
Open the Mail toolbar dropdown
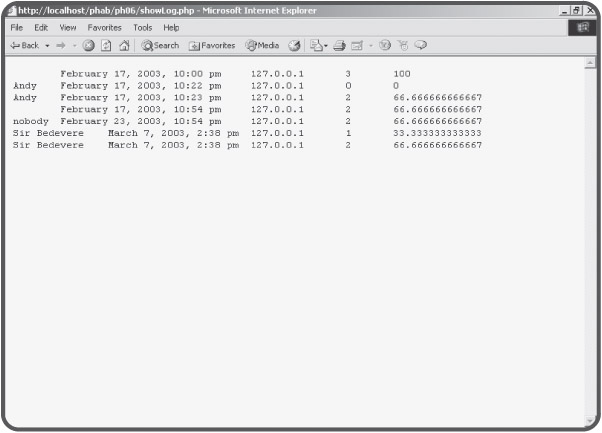coord(321,45)
